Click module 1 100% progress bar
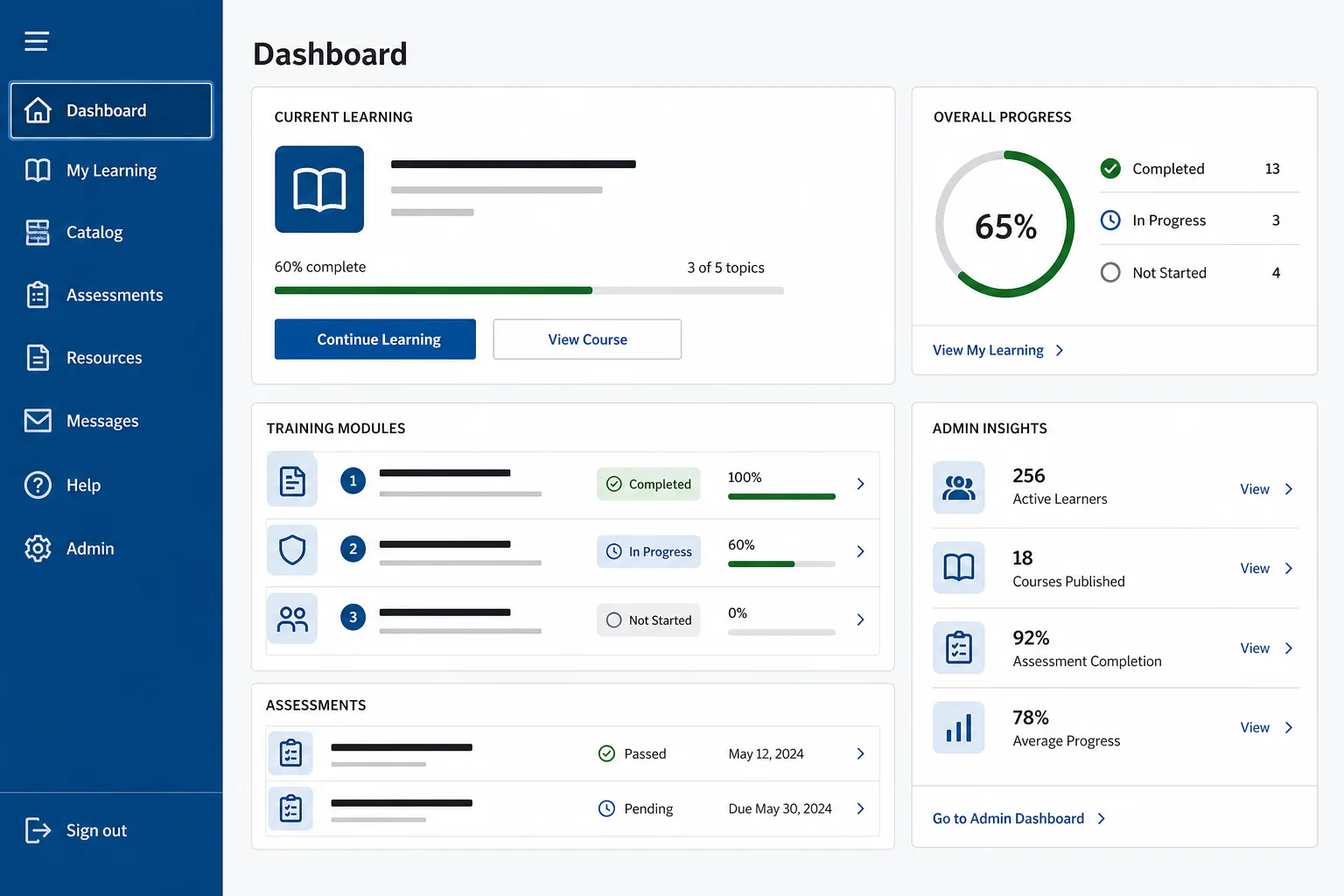 tap(781, 497)
